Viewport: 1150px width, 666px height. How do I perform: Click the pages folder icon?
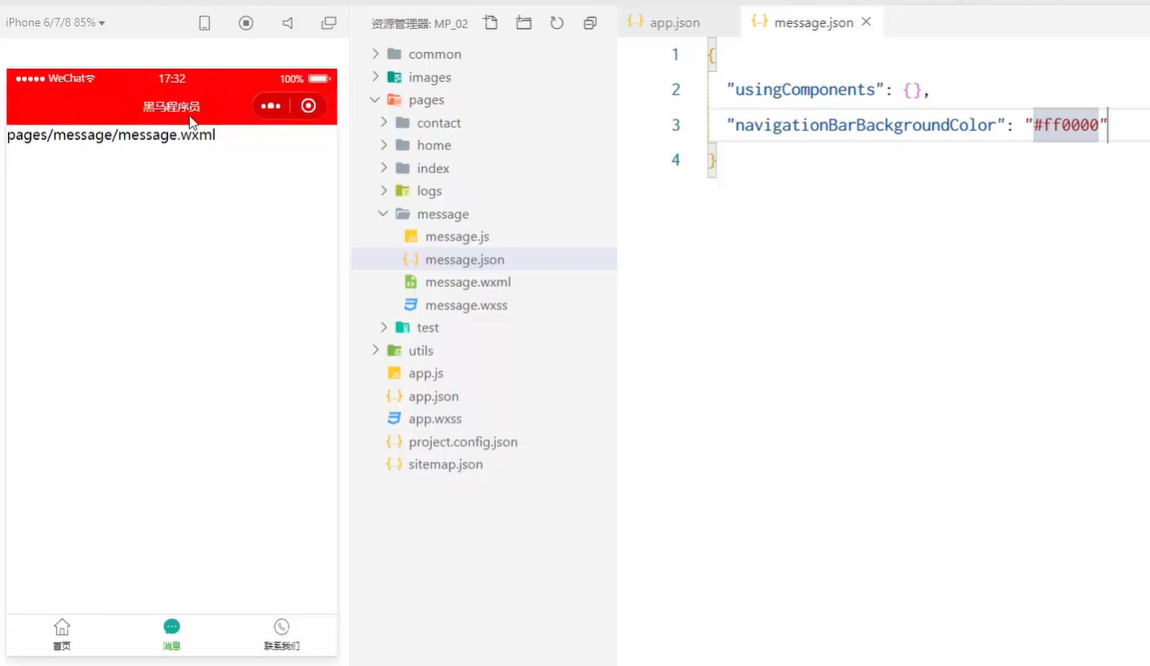(395, 99)
